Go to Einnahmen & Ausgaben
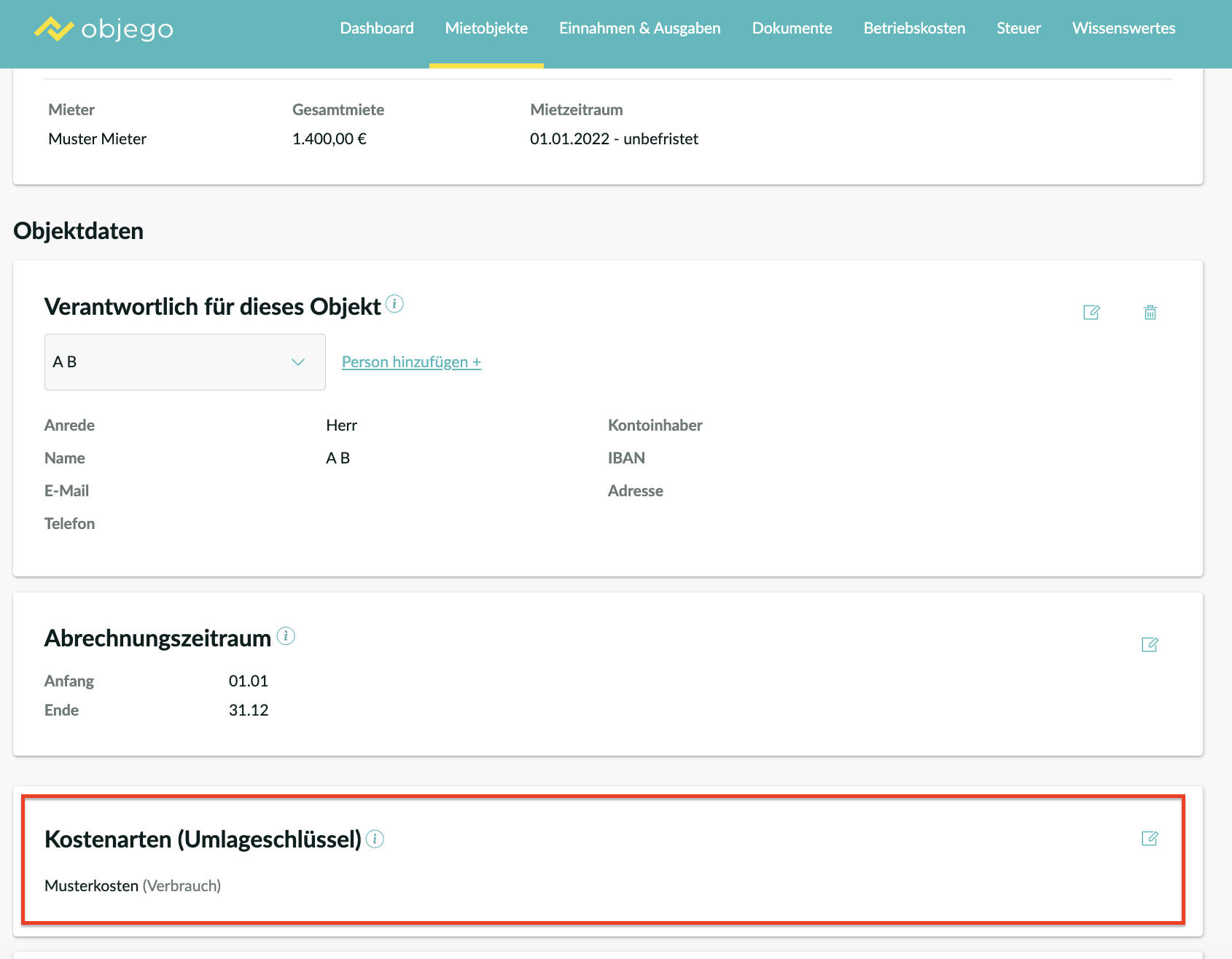This screenshot has height=959, width=1232. pyautogui.click(x=639, y=28)
